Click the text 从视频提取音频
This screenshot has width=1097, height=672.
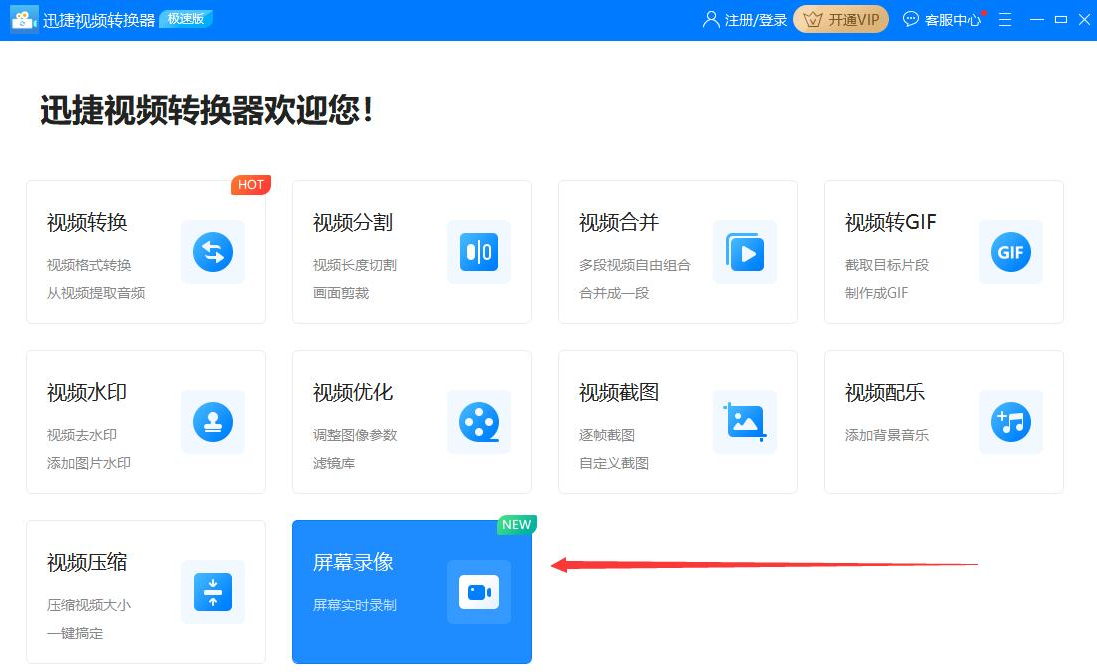point(96,293)
